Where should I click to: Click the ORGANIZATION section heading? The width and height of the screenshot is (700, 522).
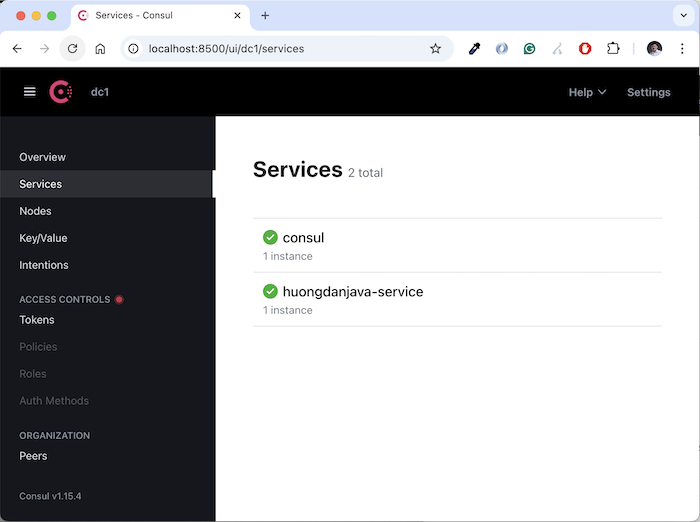54,436
